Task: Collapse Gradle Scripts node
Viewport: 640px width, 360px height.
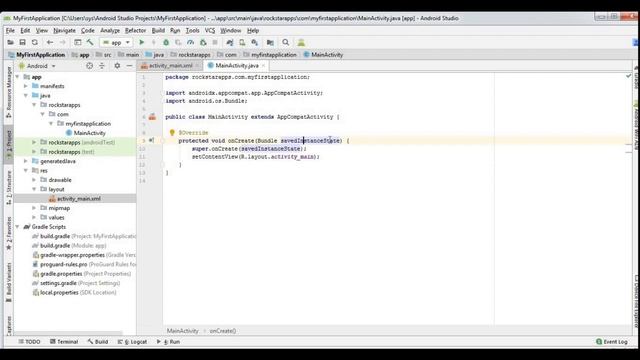Action: pyautogui.click(x=18, y=227)
